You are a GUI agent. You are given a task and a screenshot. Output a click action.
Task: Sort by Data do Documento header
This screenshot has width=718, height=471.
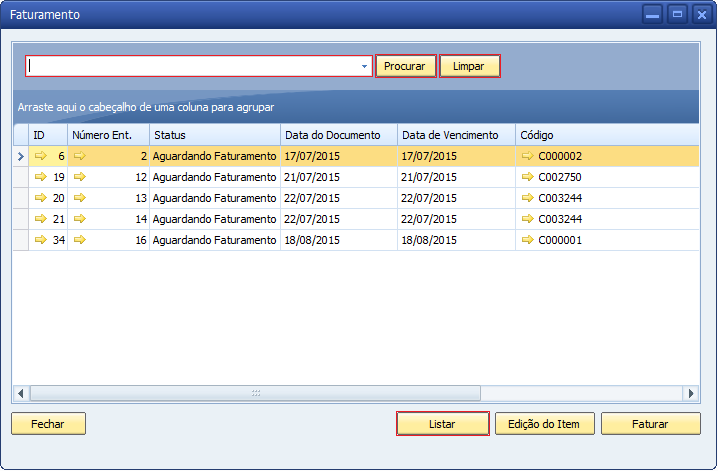pos(339,135)
